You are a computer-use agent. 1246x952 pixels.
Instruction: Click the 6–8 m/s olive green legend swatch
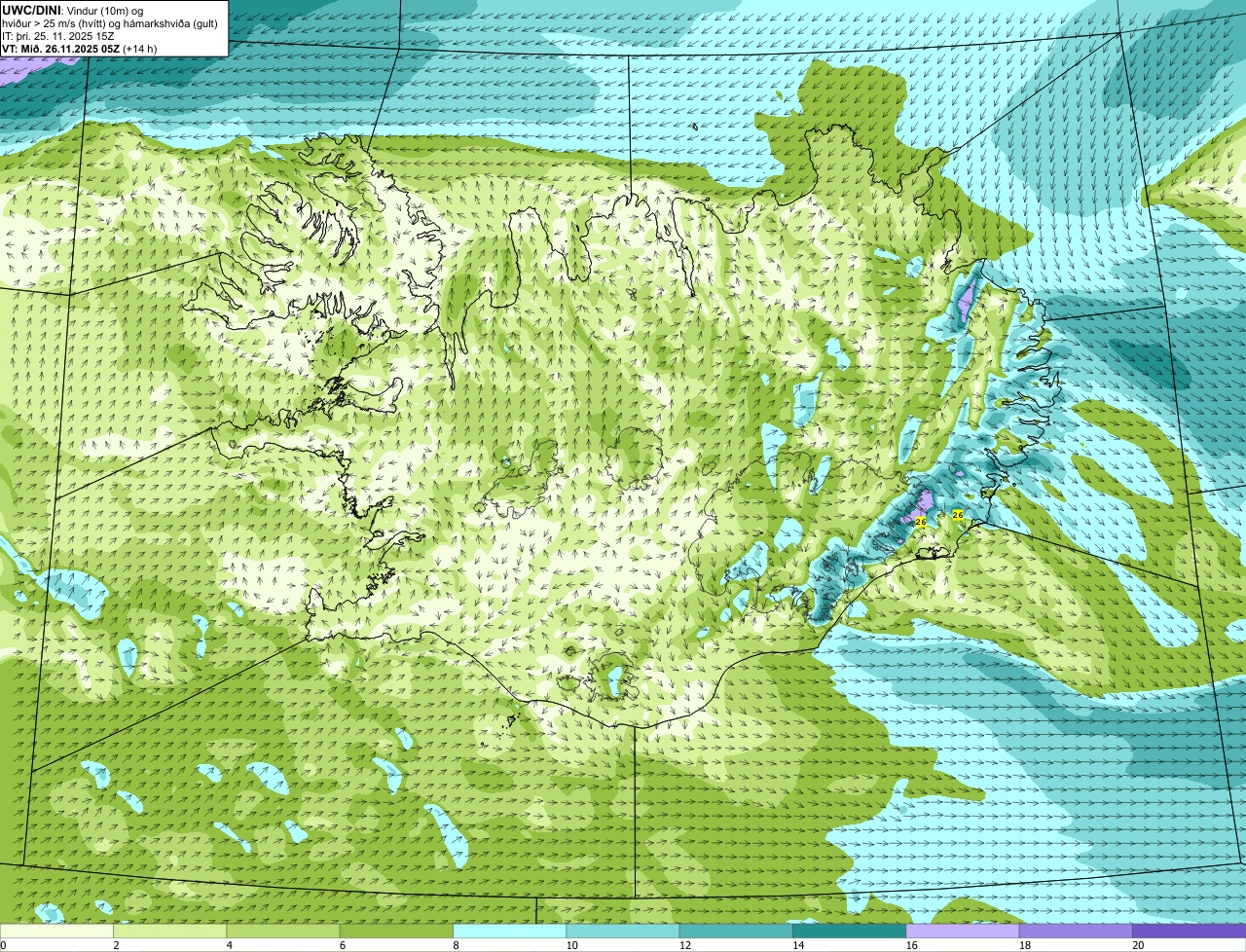pos(396,931)
